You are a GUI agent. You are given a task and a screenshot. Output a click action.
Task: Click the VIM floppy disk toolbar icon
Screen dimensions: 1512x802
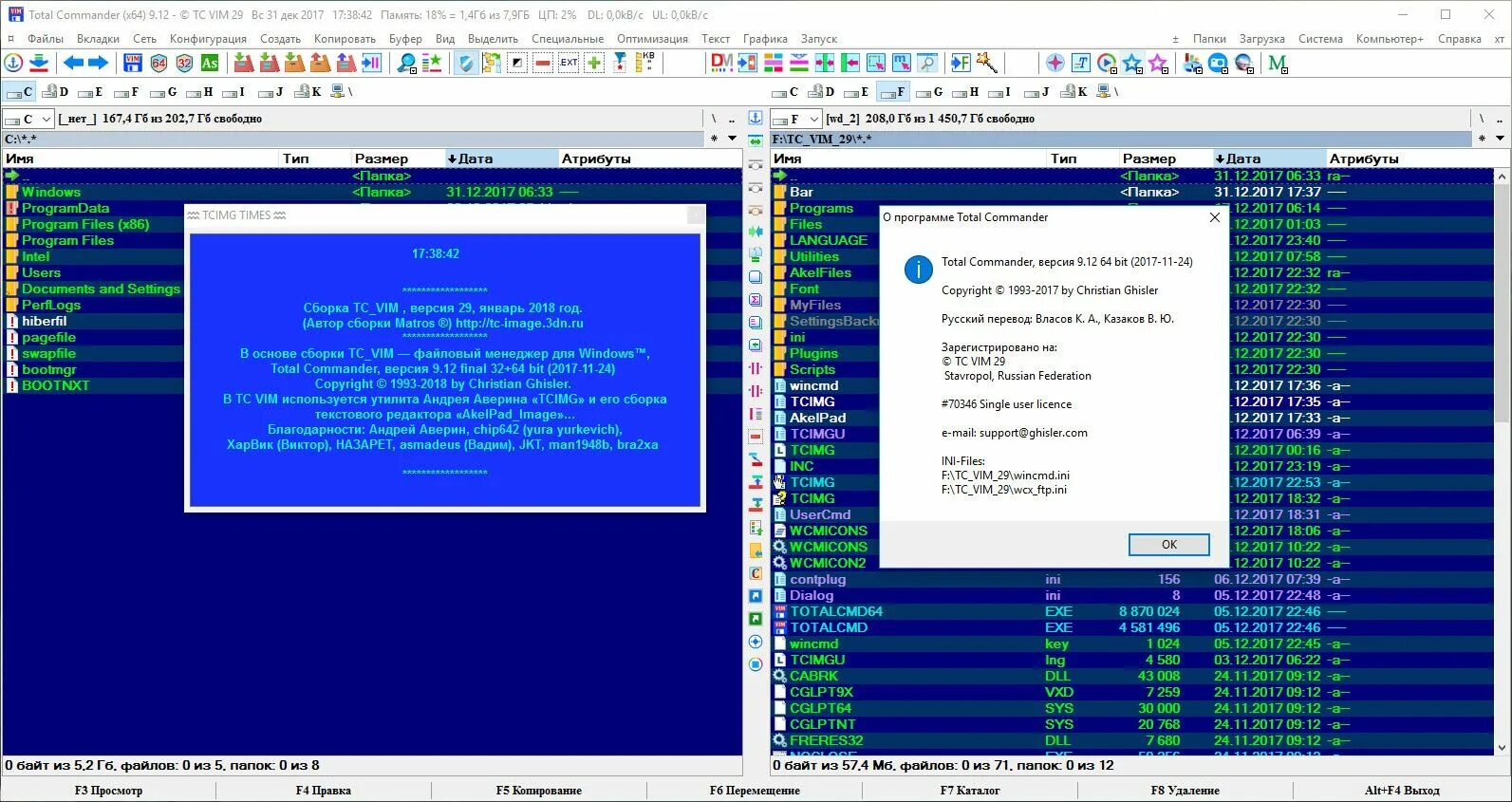tap(133, 64)
